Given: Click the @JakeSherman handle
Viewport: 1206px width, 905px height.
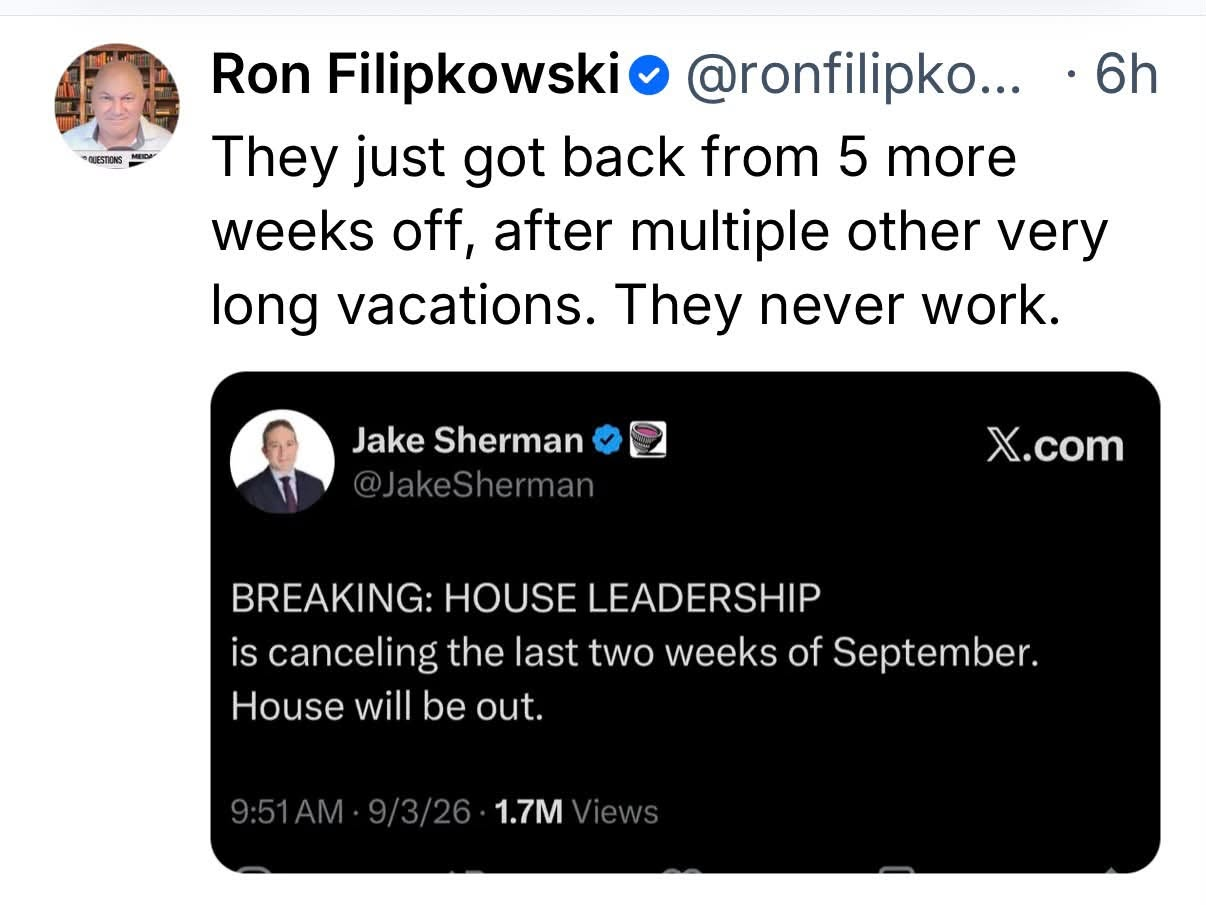Looking at the screenshot, I should 472,486.
